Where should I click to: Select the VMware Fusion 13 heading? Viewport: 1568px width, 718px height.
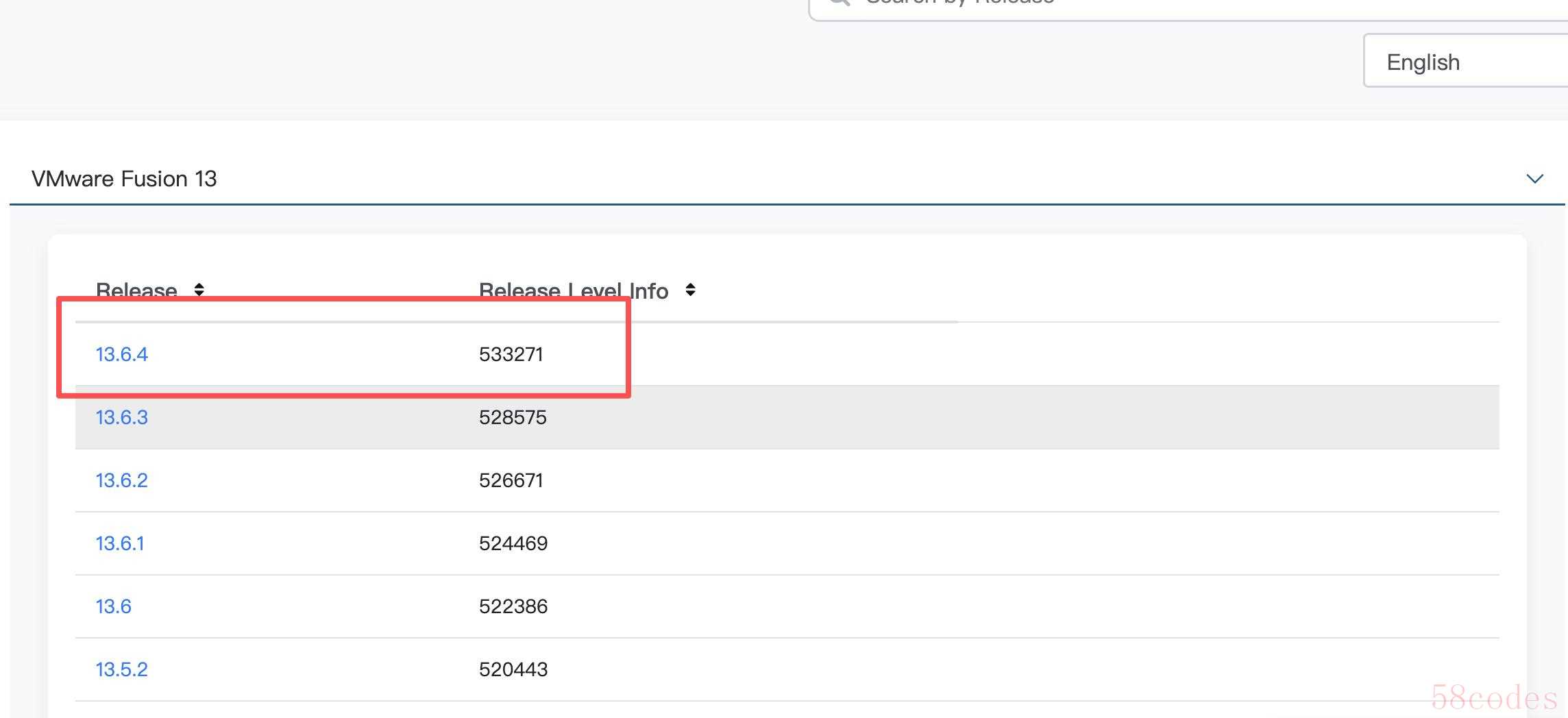click(124, 179)
